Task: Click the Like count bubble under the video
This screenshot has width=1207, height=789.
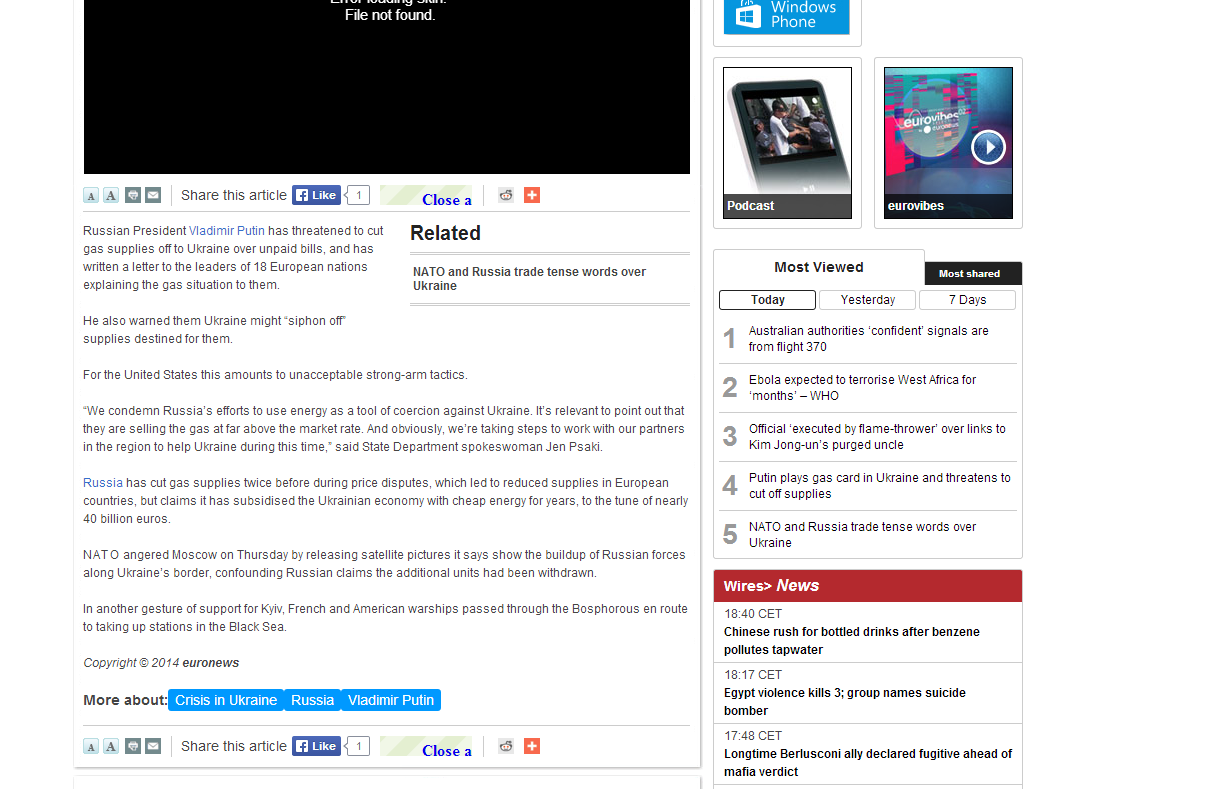Action: click(x=358, y=195)
